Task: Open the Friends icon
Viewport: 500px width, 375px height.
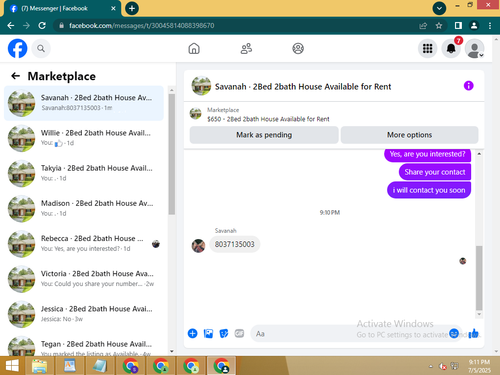Action: point(246,49)
